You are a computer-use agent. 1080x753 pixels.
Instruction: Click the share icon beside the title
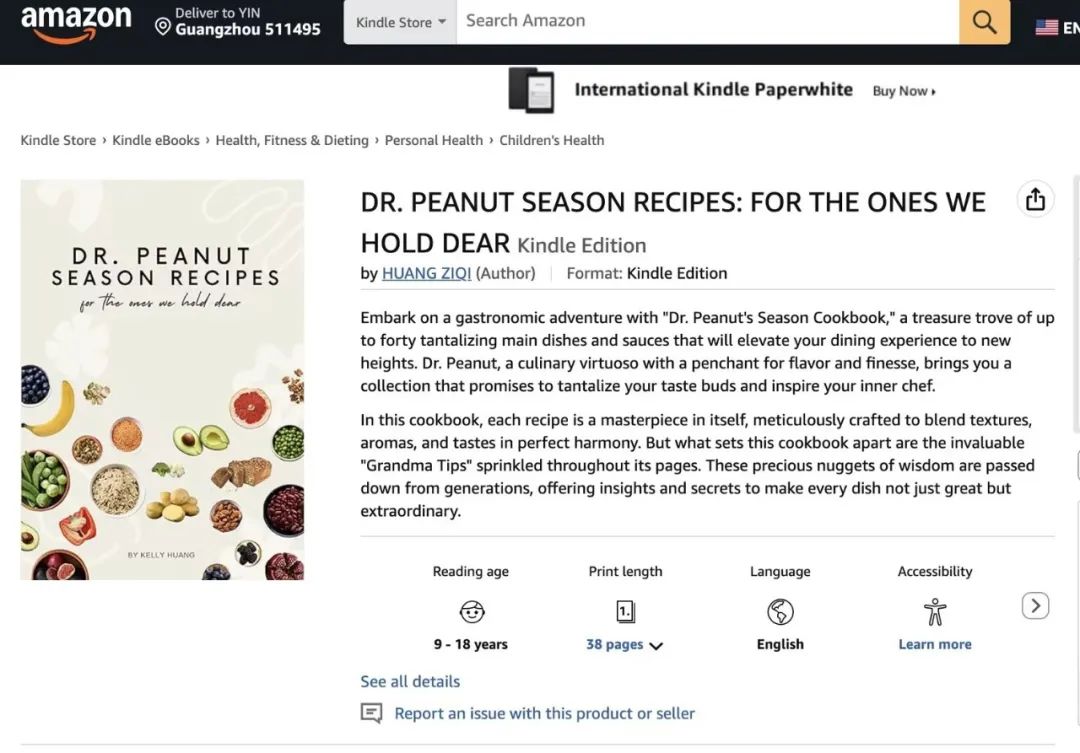tap(1035, 200)
